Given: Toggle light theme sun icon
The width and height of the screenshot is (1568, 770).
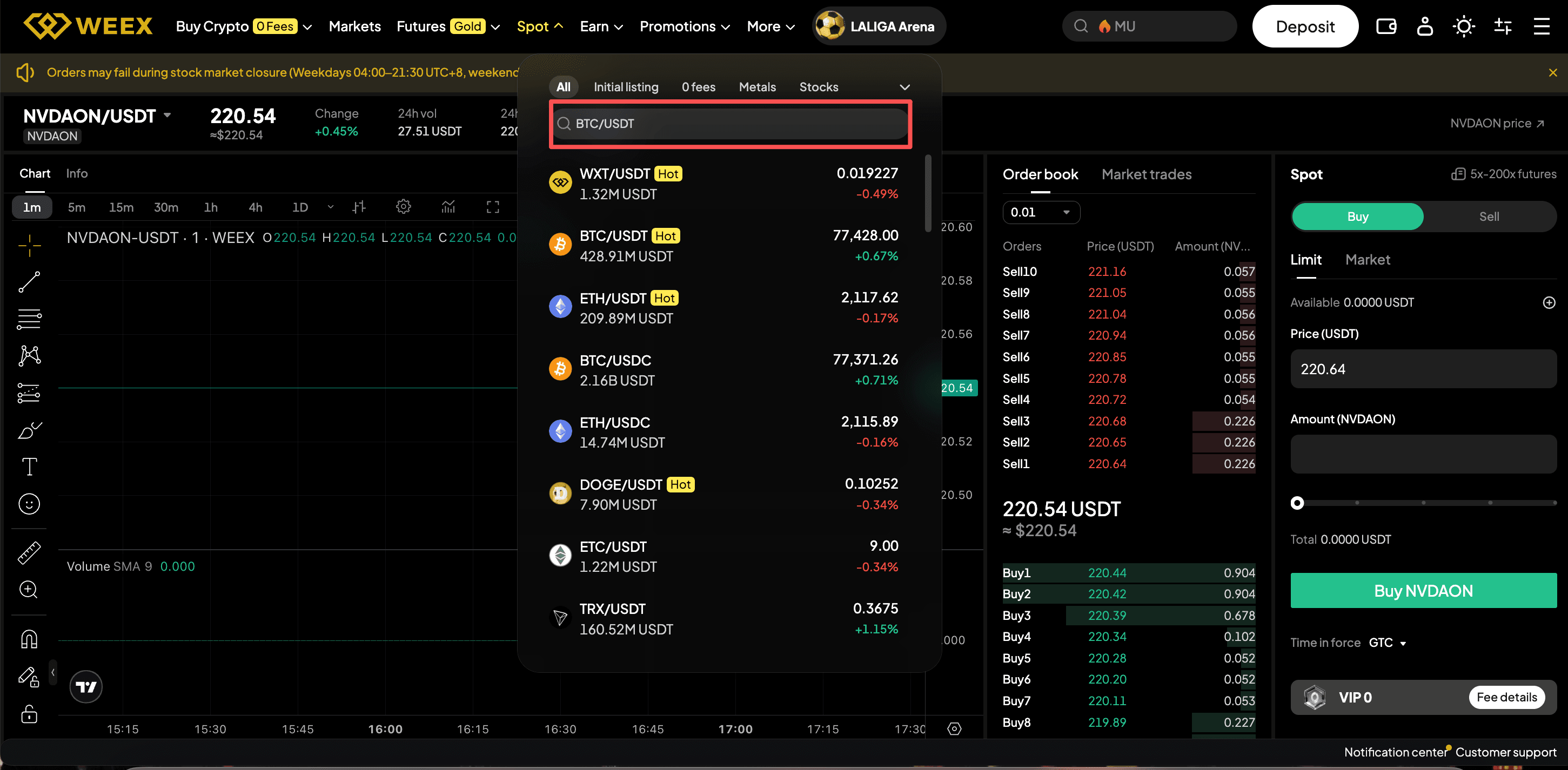Looking at the screenshot, I should click(x=1463, y=26).
